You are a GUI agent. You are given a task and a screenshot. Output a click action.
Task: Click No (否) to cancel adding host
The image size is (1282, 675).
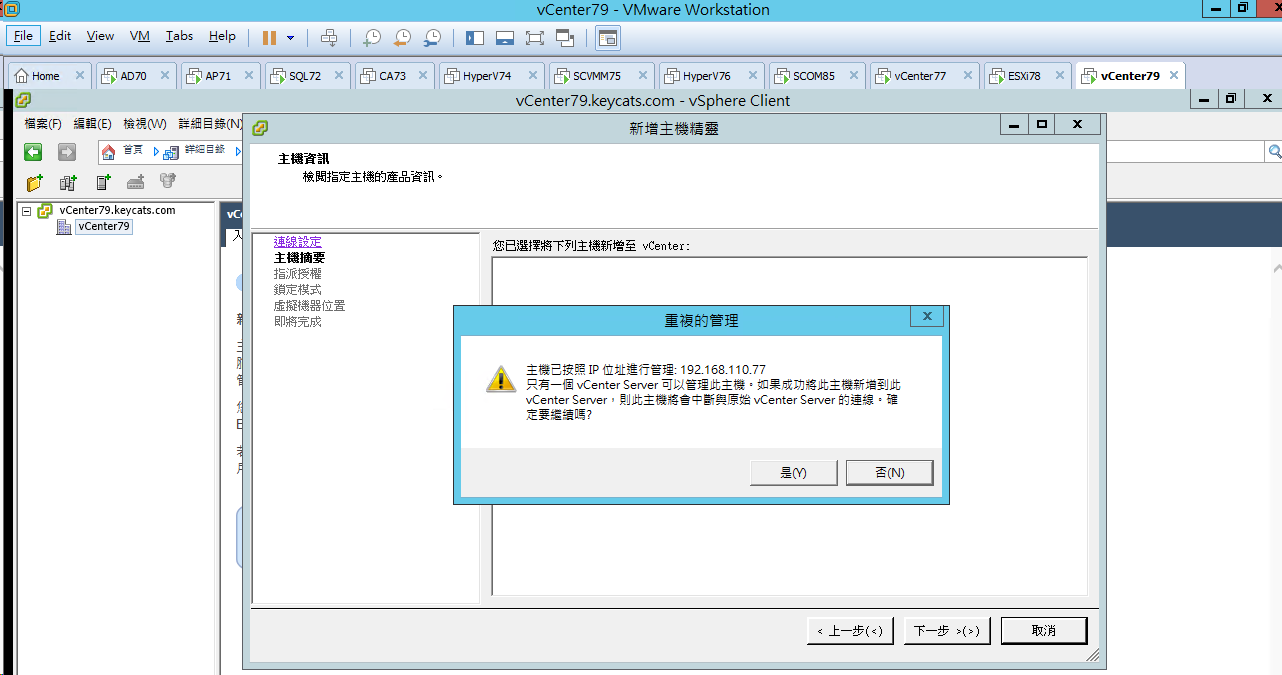click(x=890, y=472)
